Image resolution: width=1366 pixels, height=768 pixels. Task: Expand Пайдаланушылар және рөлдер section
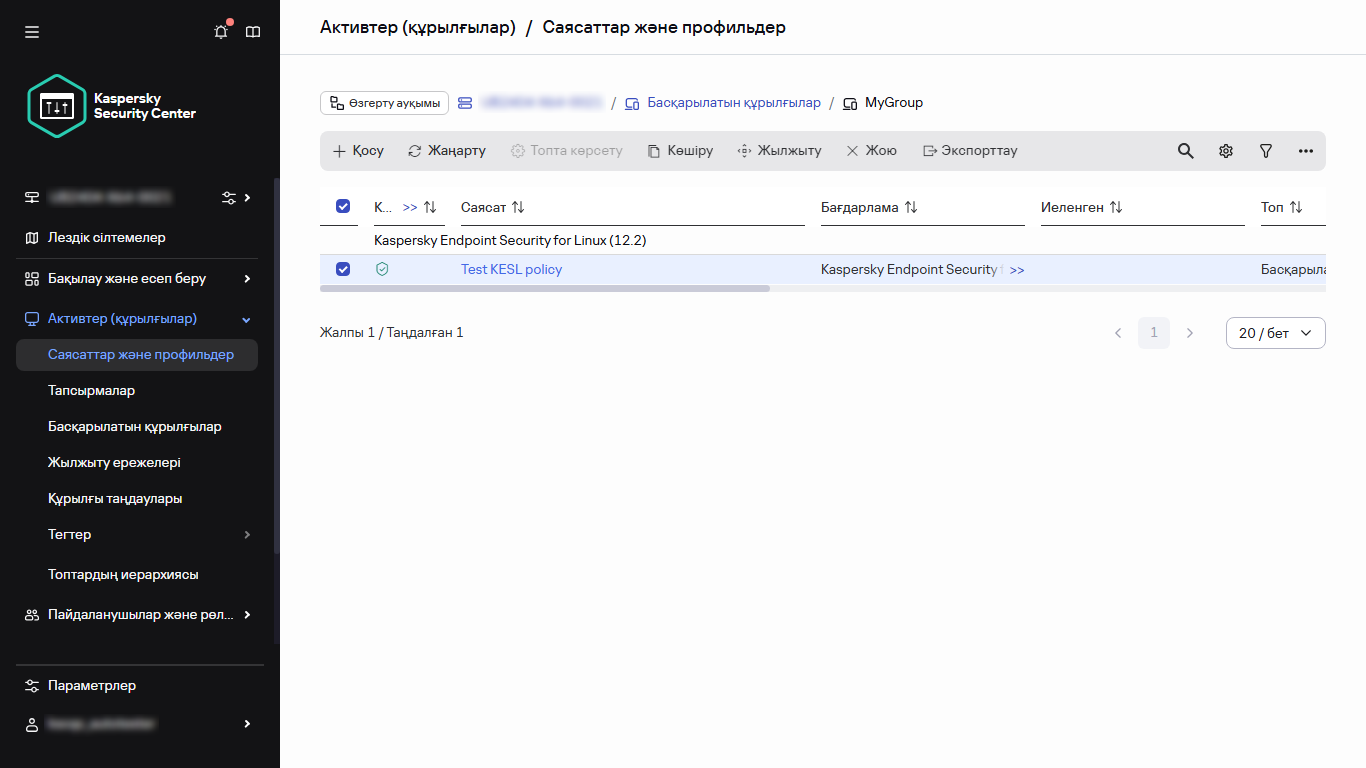click(x=247, y=615)
